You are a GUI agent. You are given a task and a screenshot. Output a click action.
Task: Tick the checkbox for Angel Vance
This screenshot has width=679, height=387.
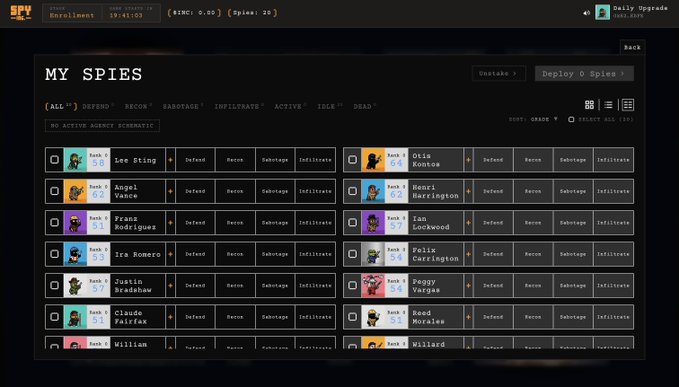55,191
